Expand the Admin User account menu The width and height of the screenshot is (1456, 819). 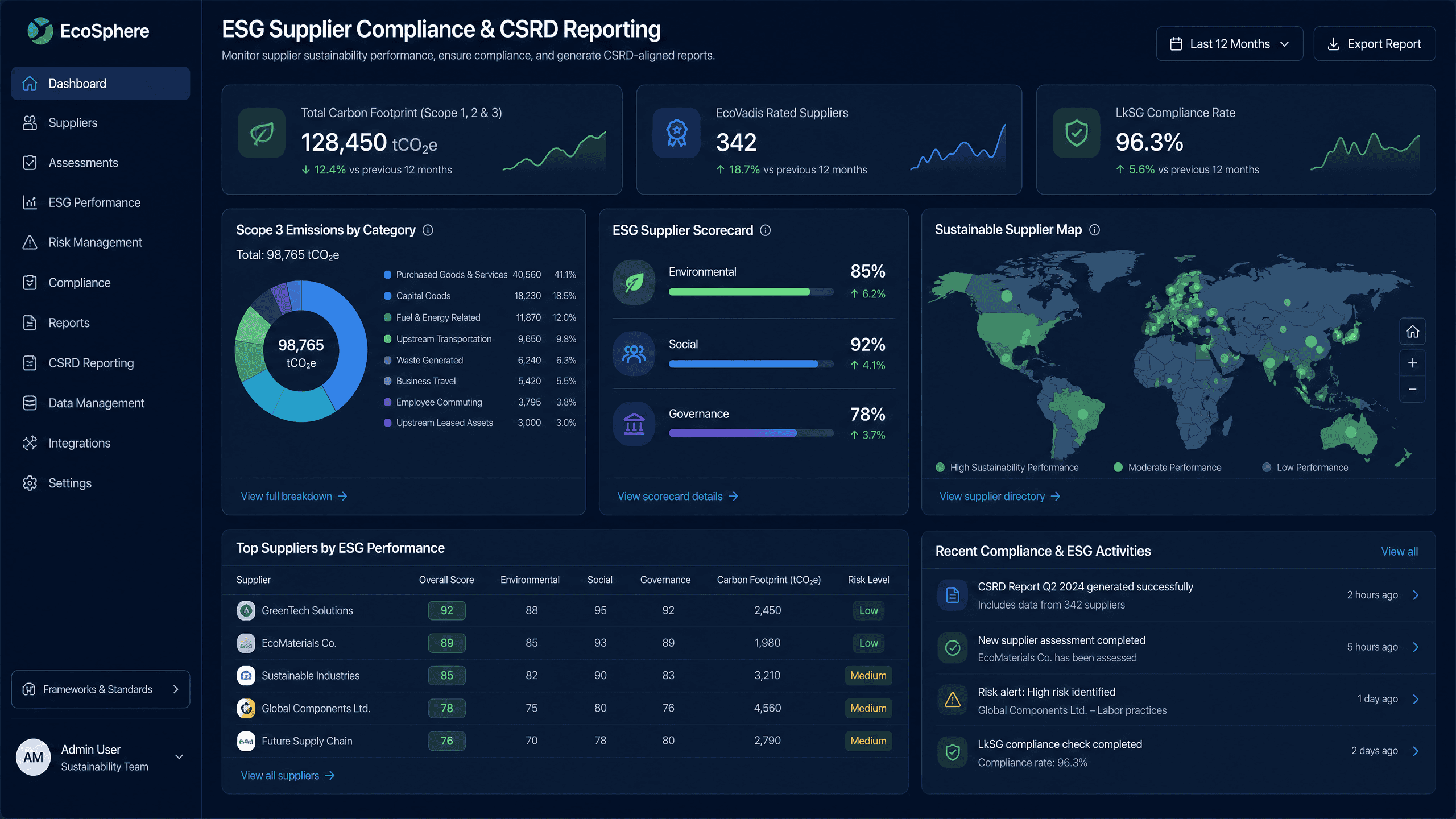pos(179,757)
